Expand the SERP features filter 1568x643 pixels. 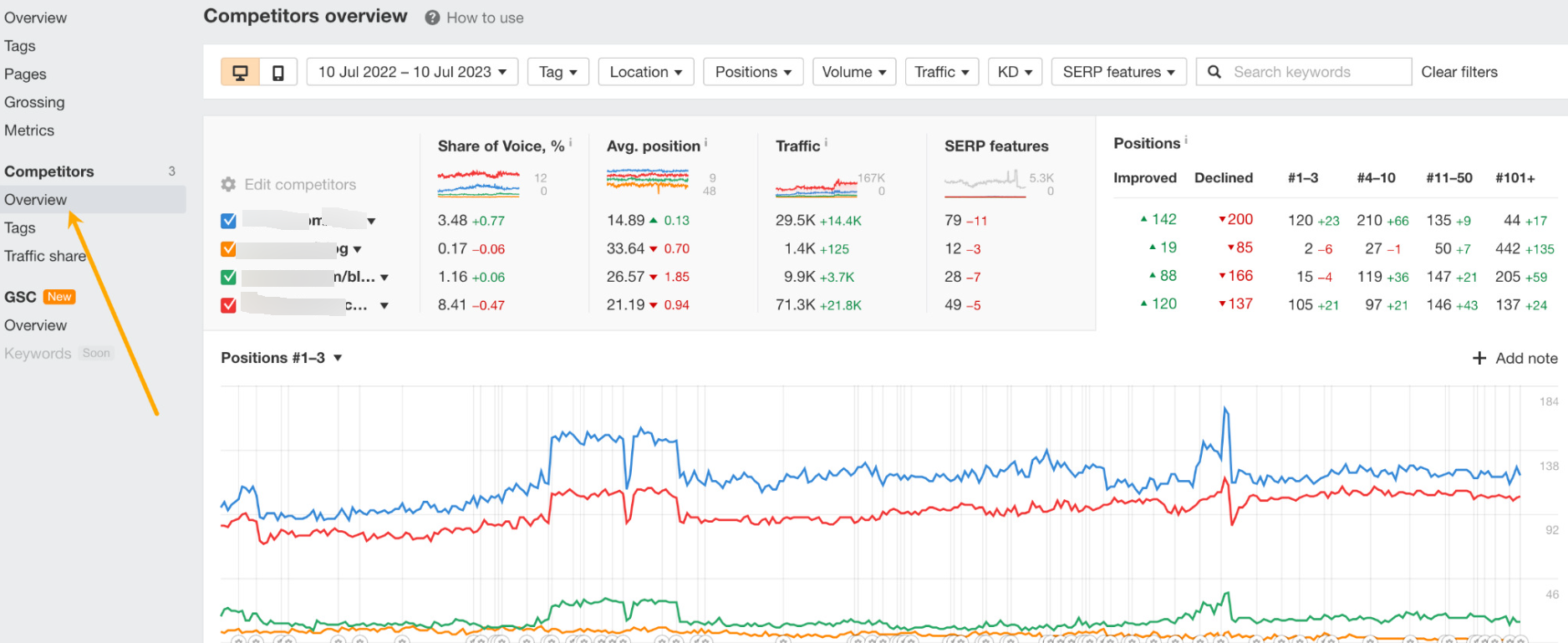(1117, 72)
